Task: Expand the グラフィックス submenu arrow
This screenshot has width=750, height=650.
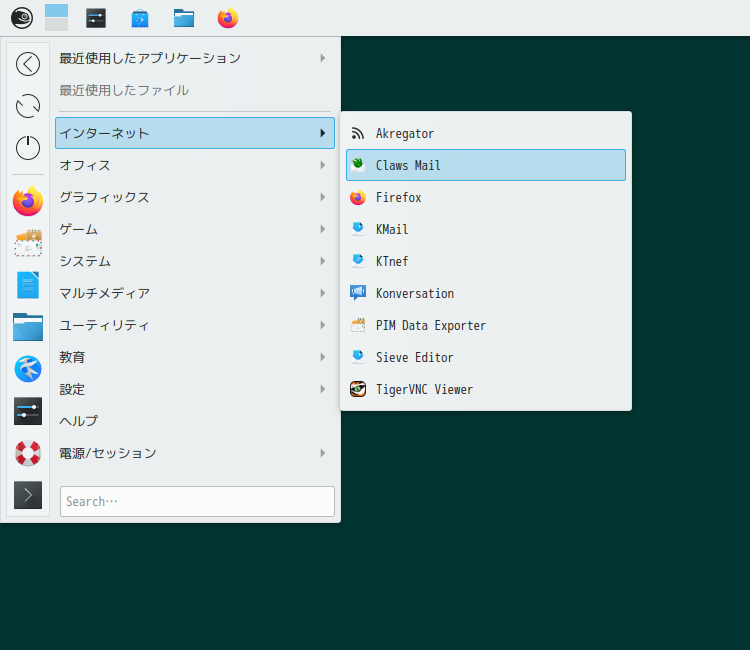Action: 323,197
